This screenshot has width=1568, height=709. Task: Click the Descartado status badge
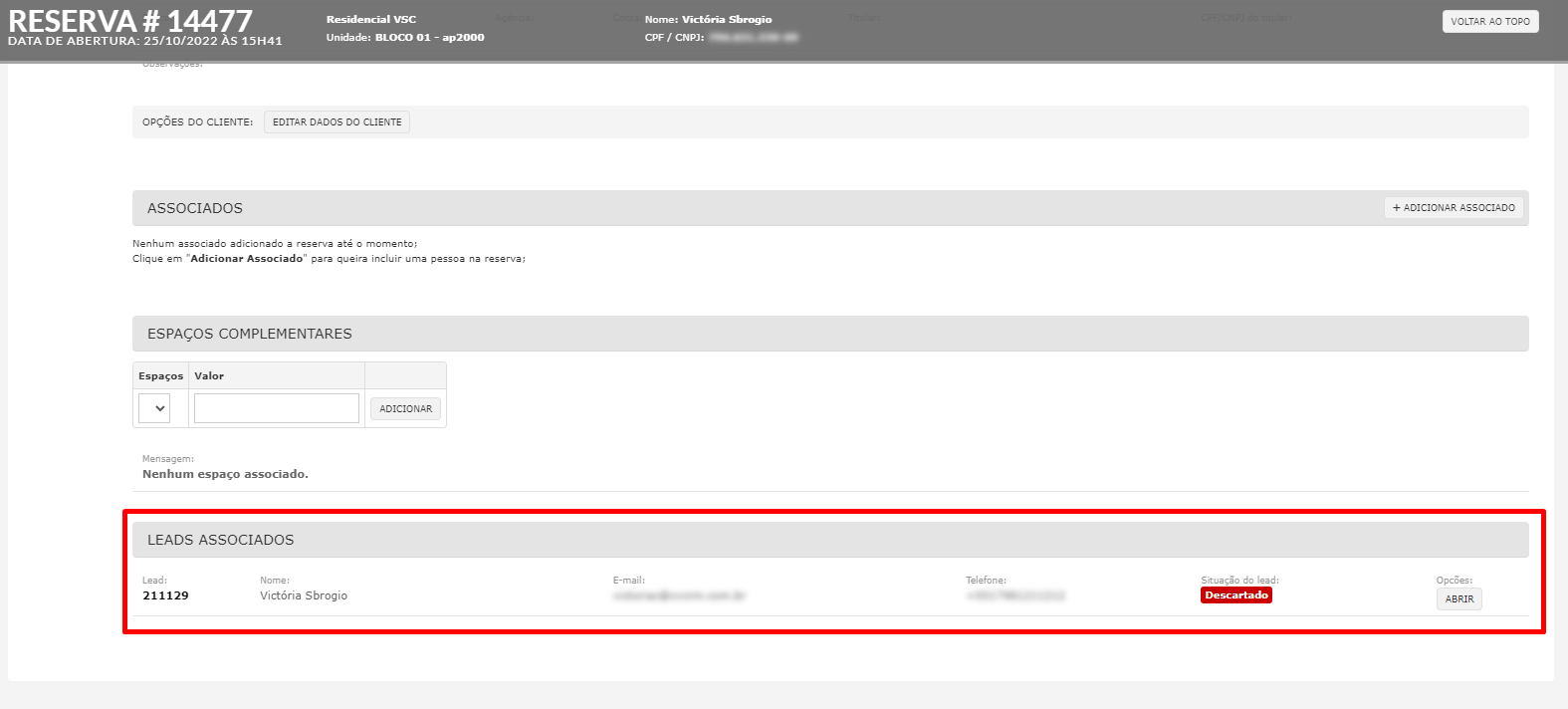click(x=1236, y=595)
